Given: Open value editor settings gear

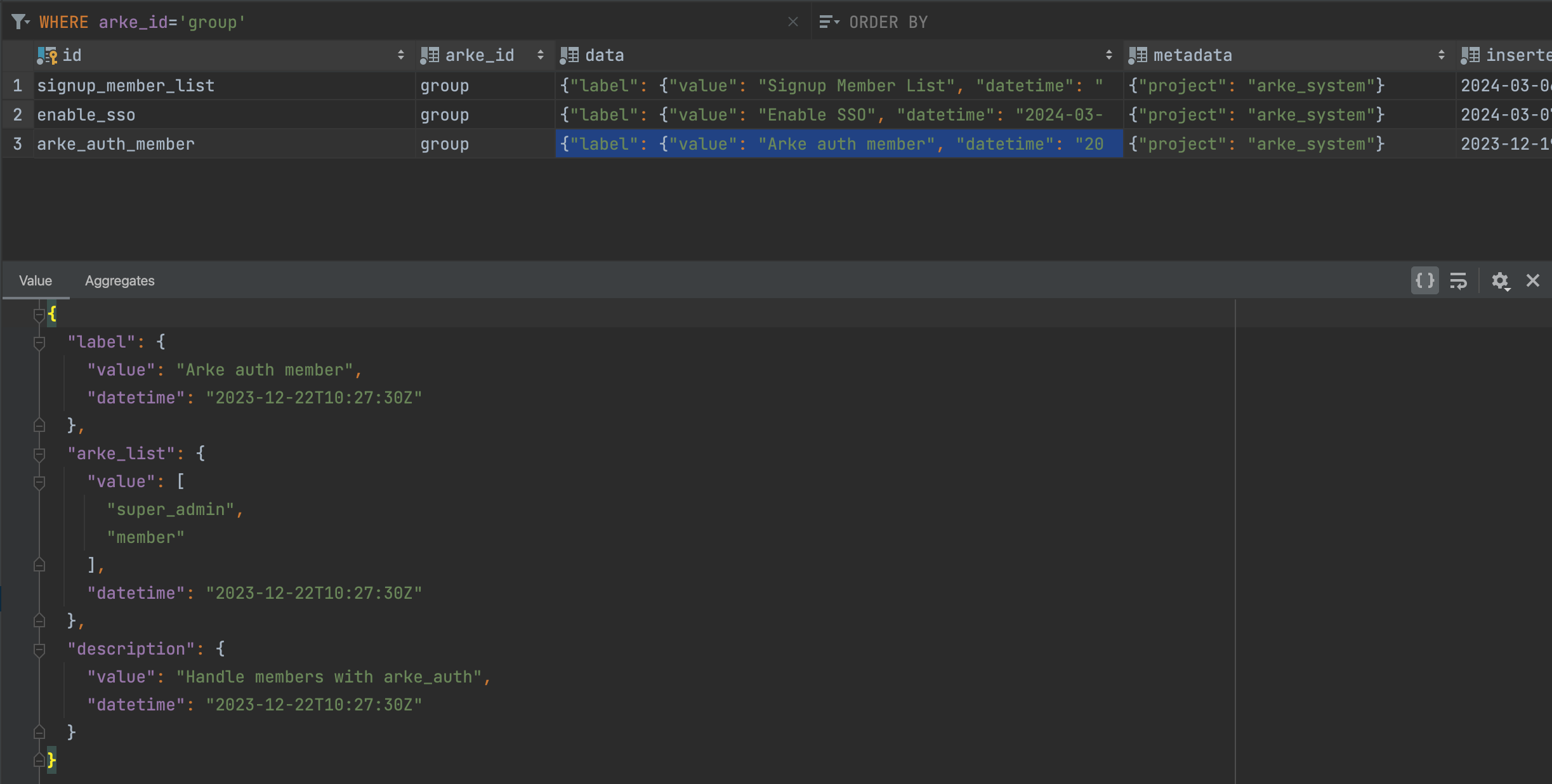Looking at the screenshot, I should (1500, 280).
